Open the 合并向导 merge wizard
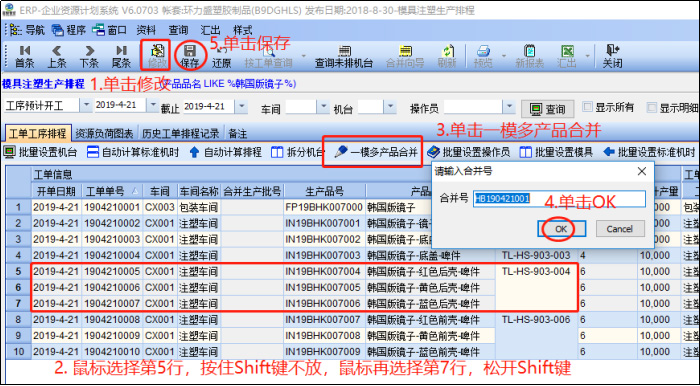The image size is (700, 386). (405, 56)
